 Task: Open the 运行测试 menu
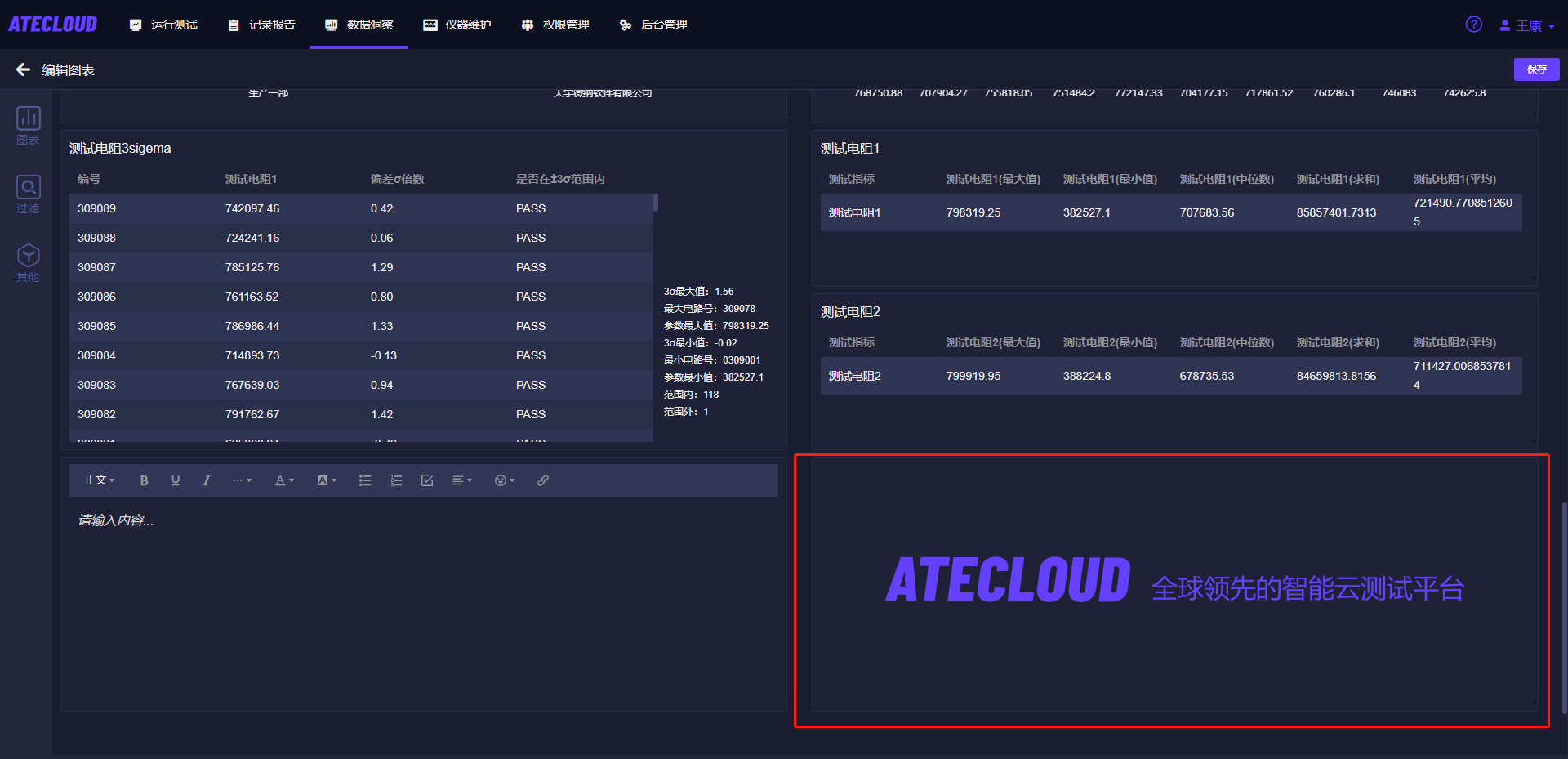click(163, 25)
